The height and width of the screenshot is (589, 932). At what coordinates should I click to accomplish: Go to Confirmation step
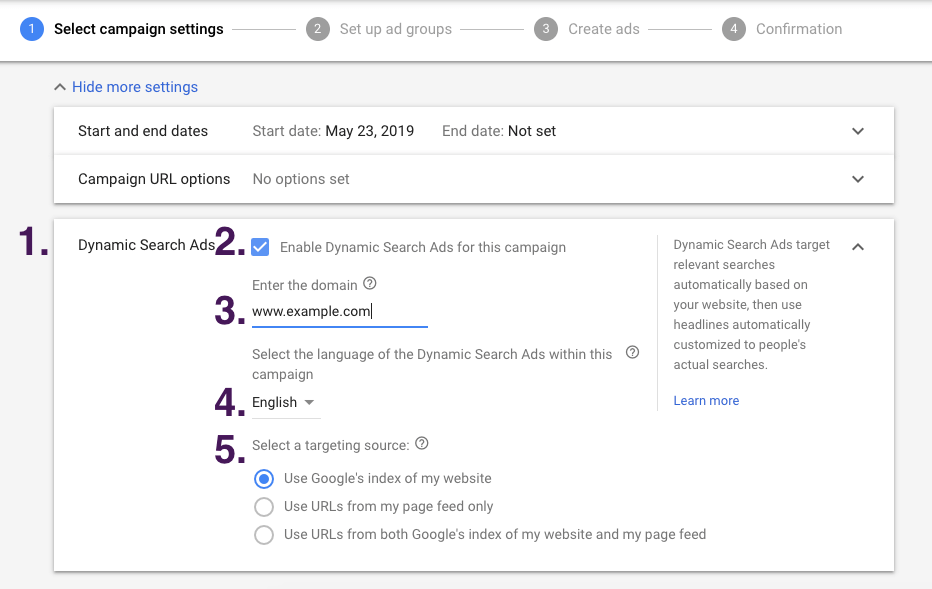799,29
